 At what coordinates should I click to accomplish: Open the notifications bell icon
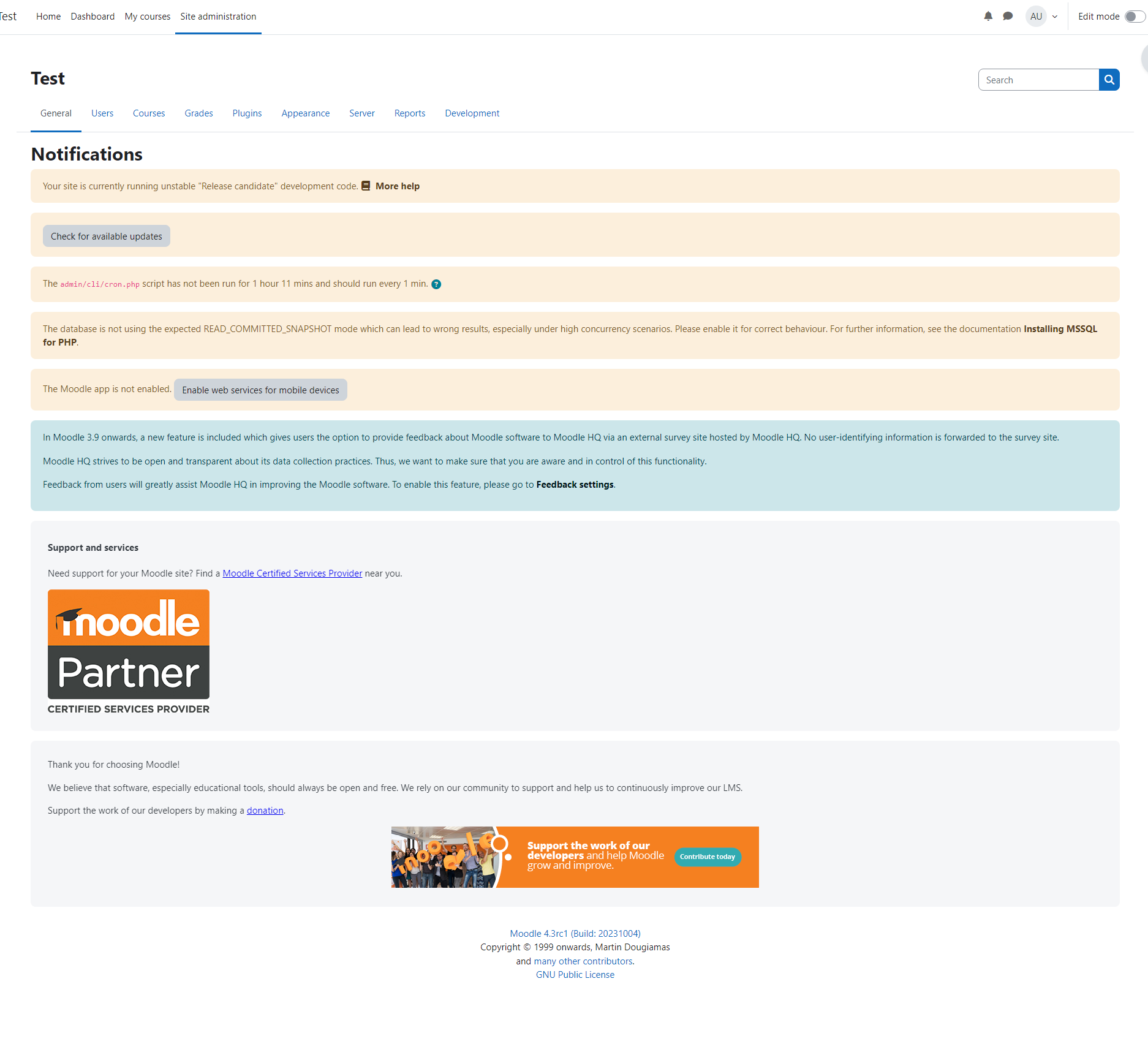click(988, 17)
